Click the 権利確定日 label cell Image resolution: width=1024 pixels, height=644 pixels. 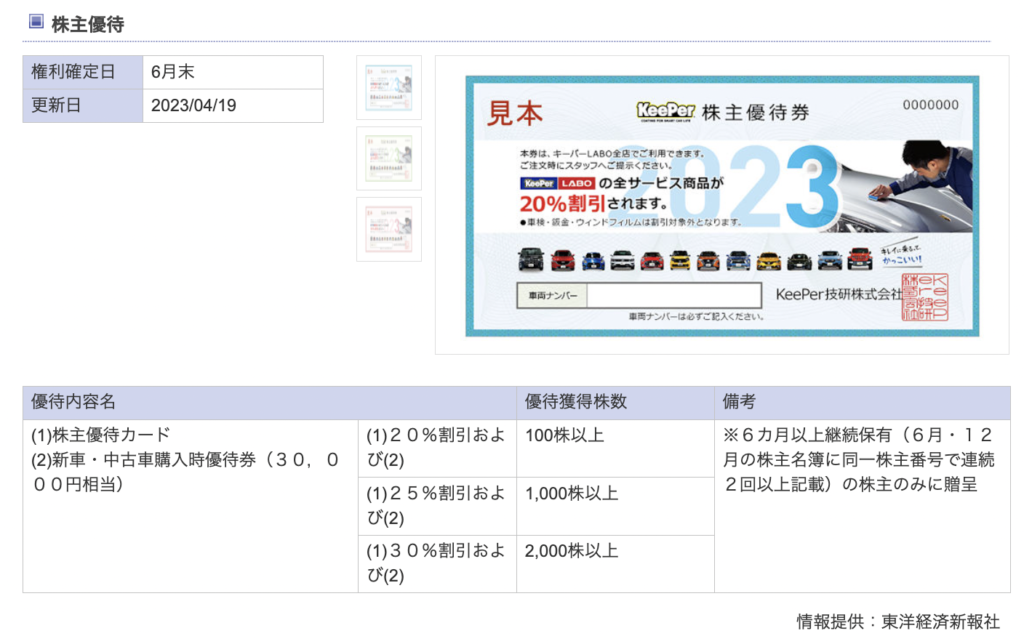point(83,72)
